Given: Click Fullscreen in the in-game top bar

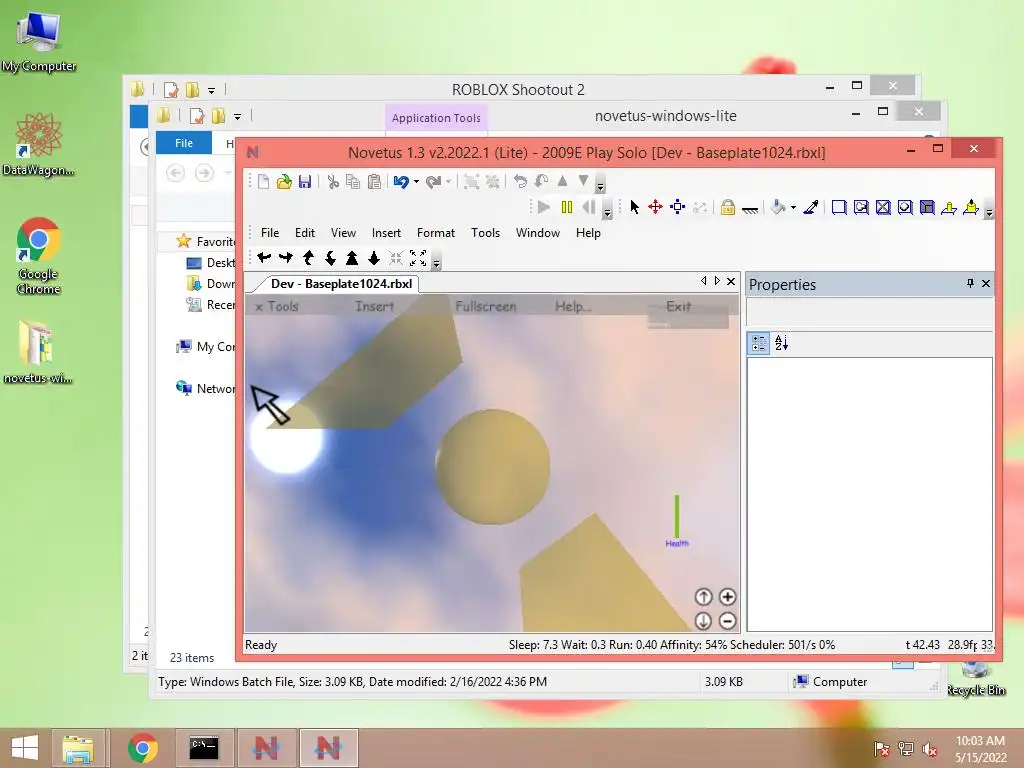Looking at the screenshot, I should (x=485, y=306).
